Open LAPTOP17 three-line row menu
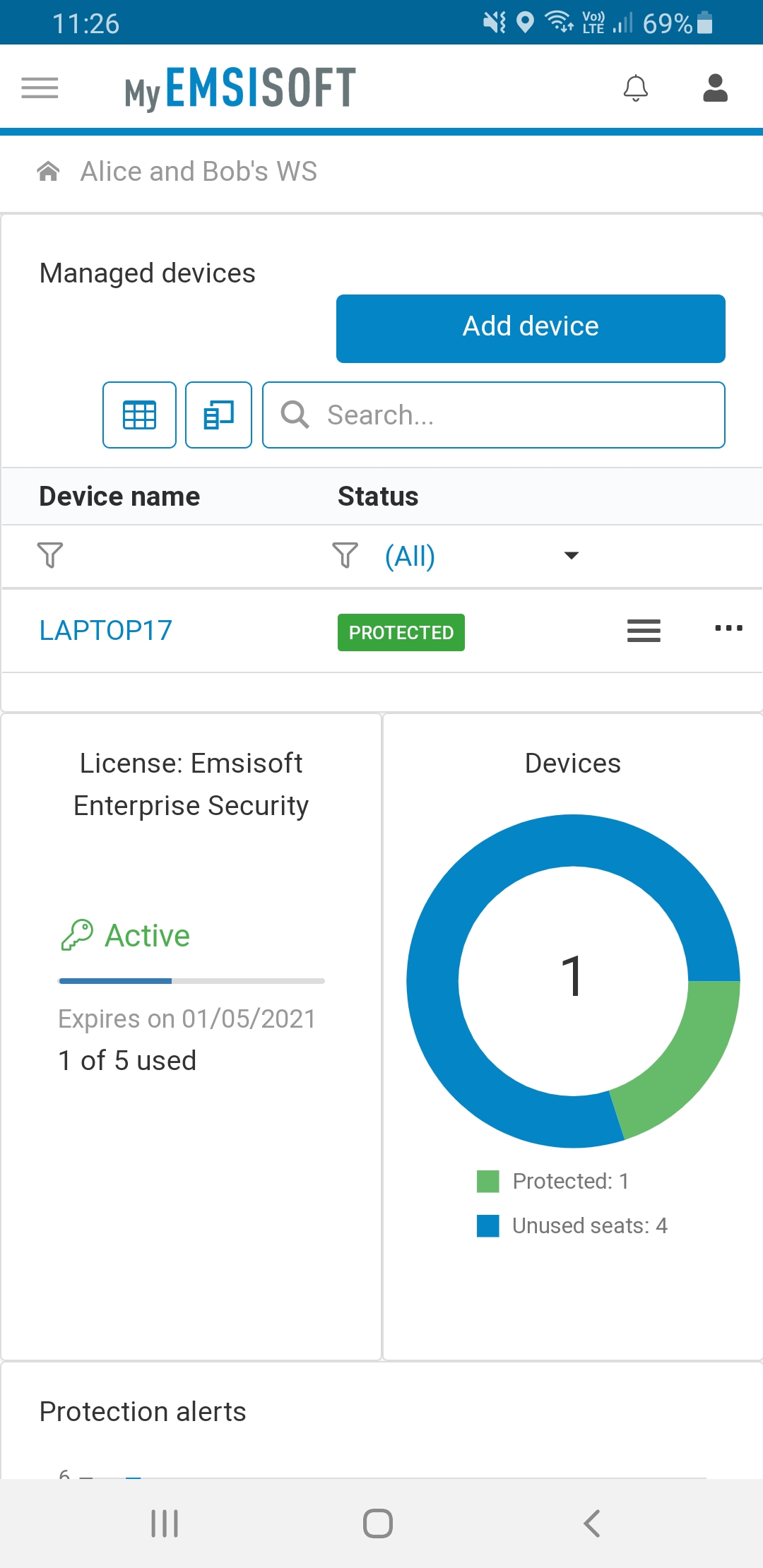 pyautogui.click(x=644, y=630)
